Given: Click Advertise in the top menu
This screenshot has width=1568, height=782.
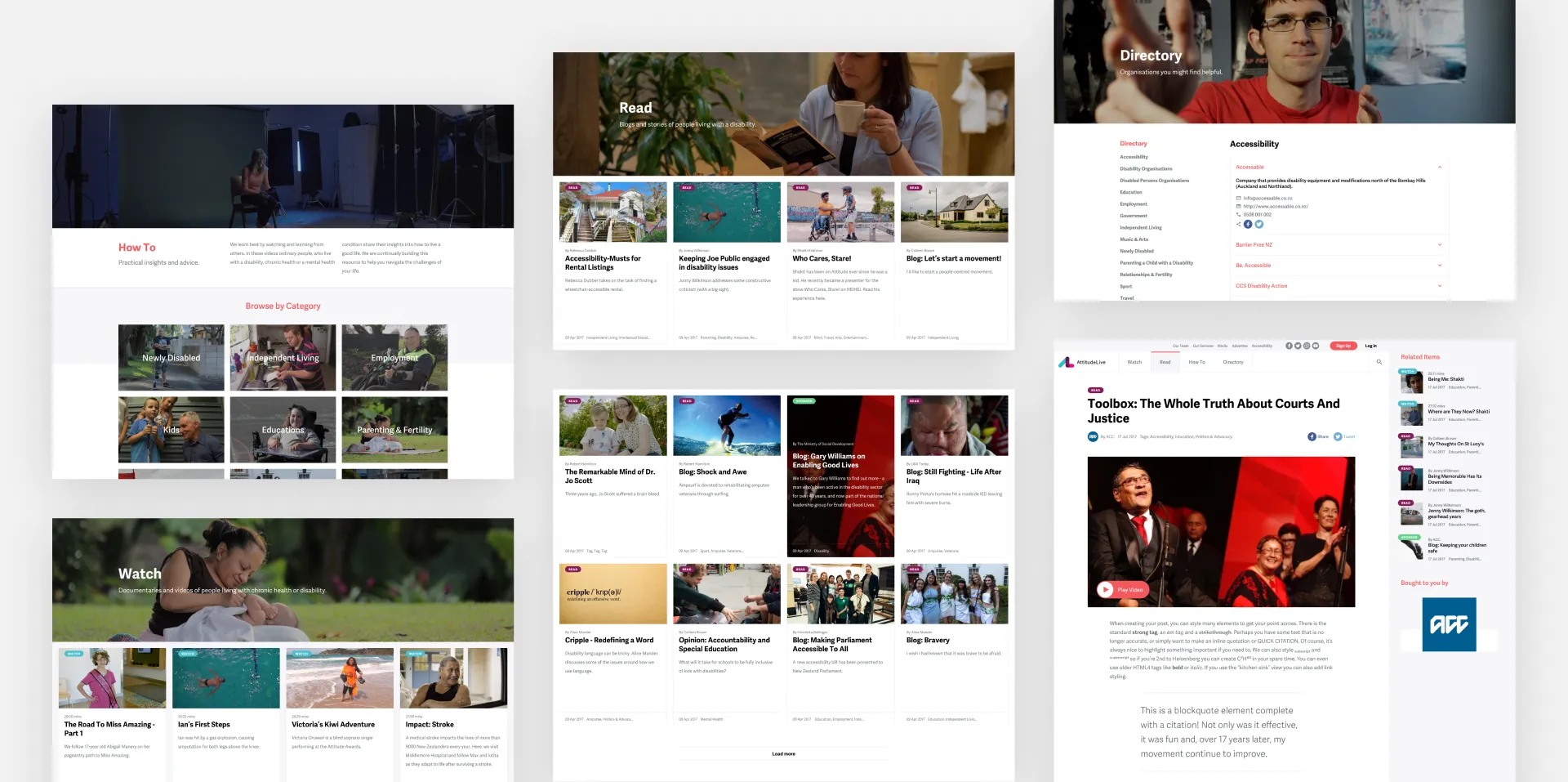Looking at the screenshot, I should (x=1240, y=346).
